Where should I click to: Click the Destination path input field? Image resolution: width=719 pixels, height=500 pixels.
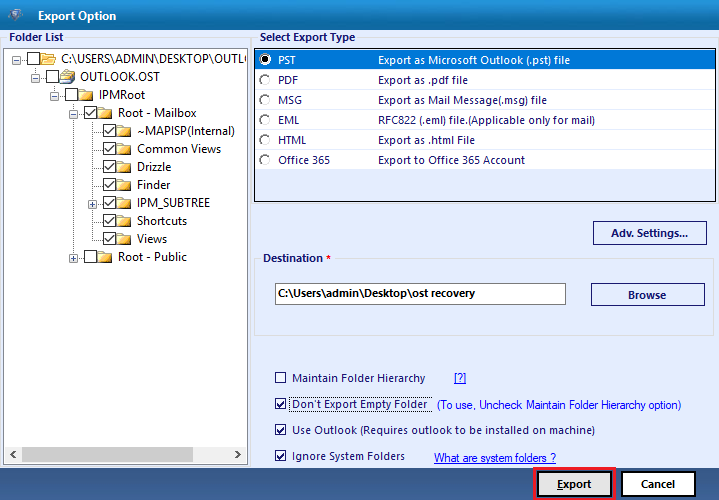[x=419, y=294]
